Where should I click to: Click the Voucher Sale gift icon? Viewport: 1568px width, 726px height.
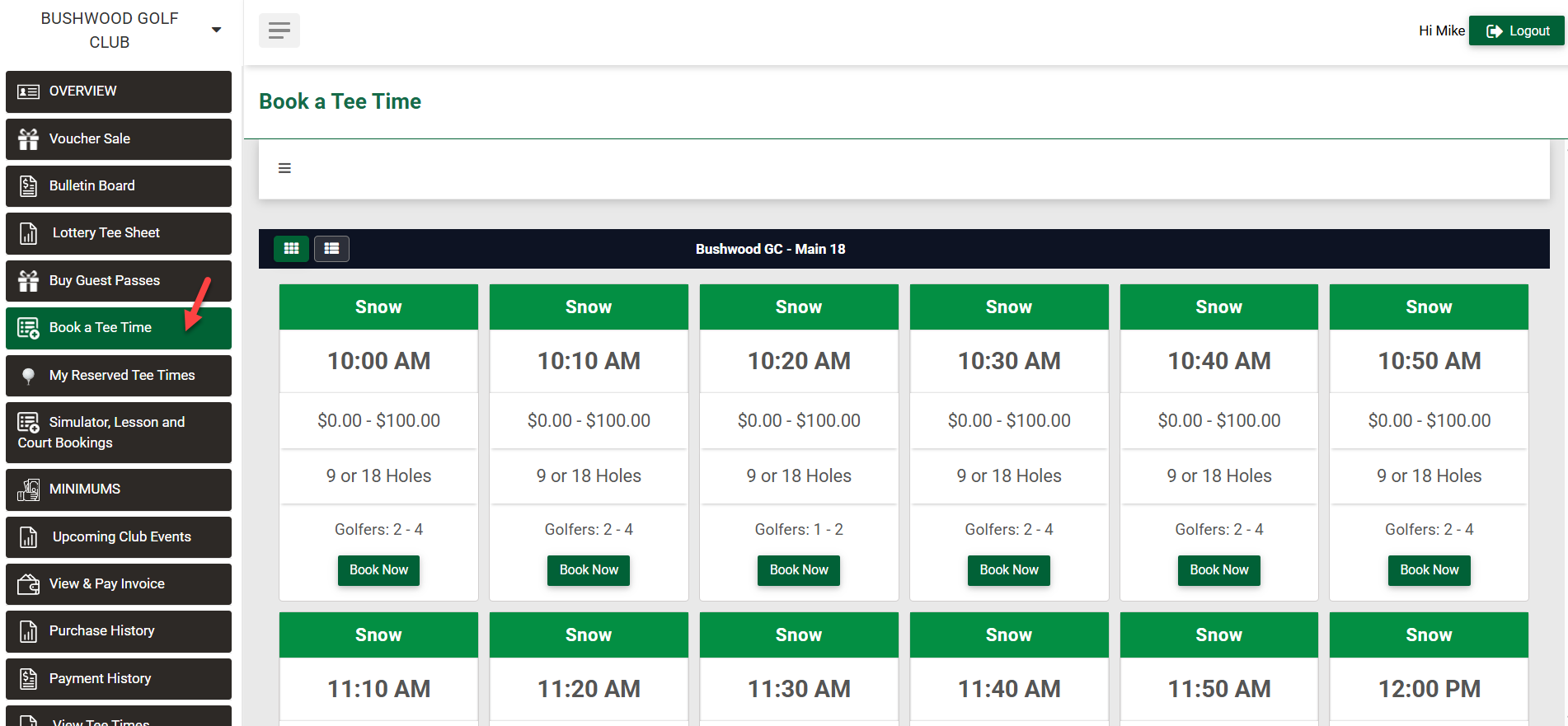pyautogui.click(x=29, y=139)
